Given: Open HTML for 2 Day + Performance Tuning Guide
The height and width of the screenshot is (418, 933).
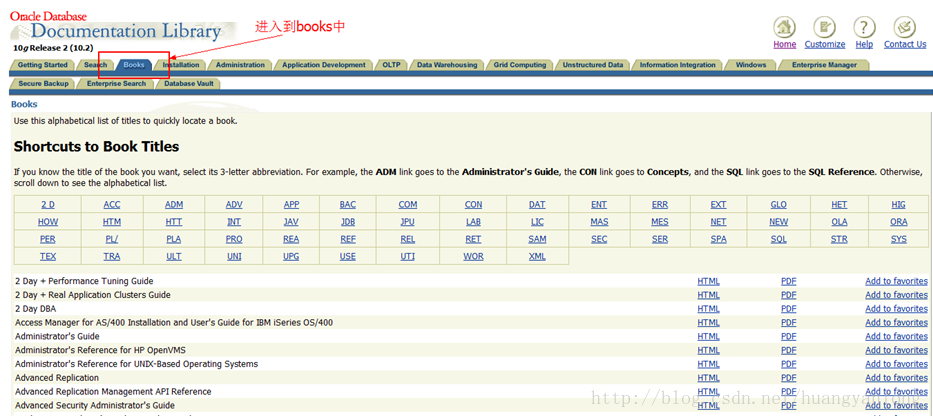Looking at the screenshot, I should [x=708, y=281].
